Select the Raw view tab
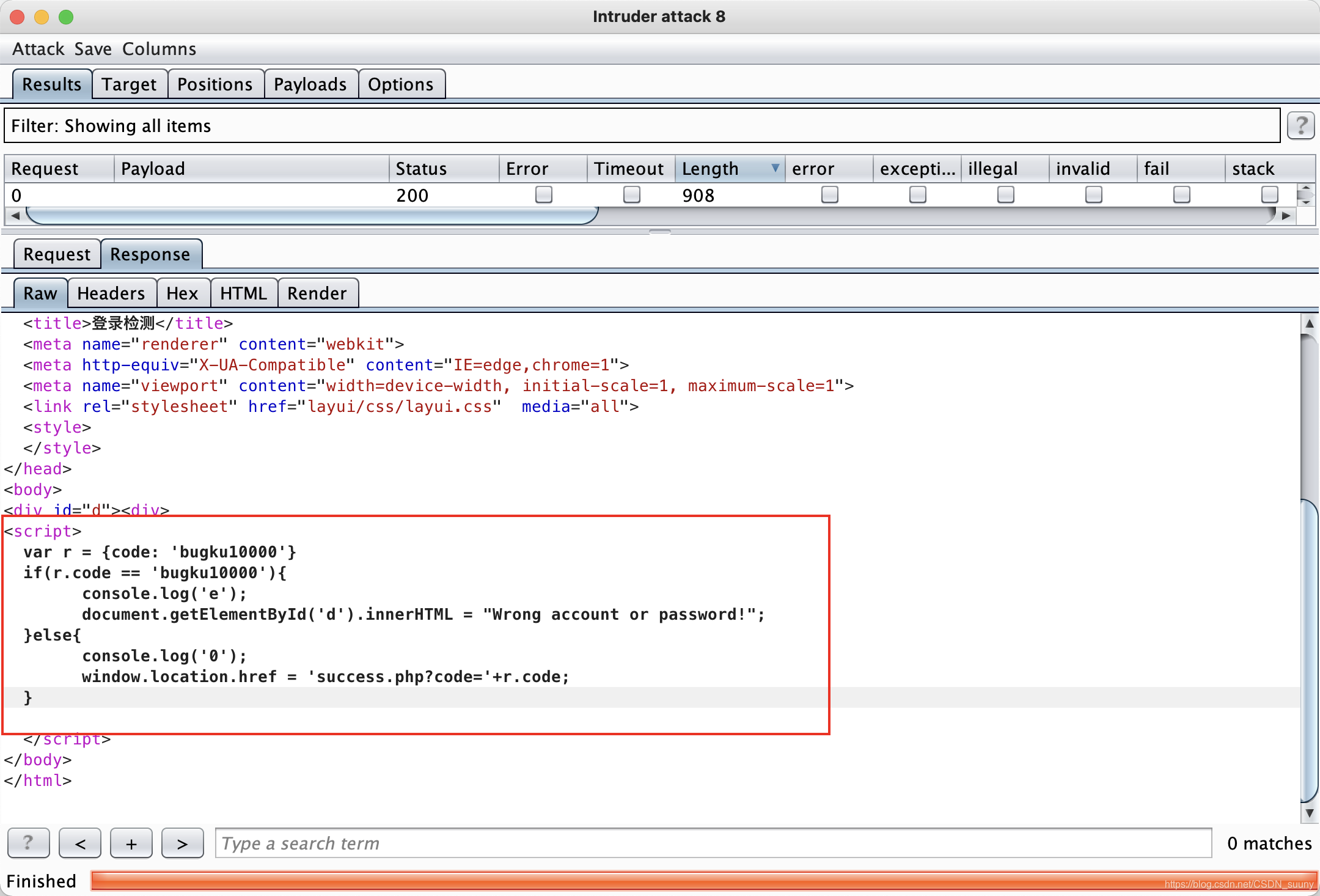Viewport: 1320px width, 896px height. click(x=40, y=293)
